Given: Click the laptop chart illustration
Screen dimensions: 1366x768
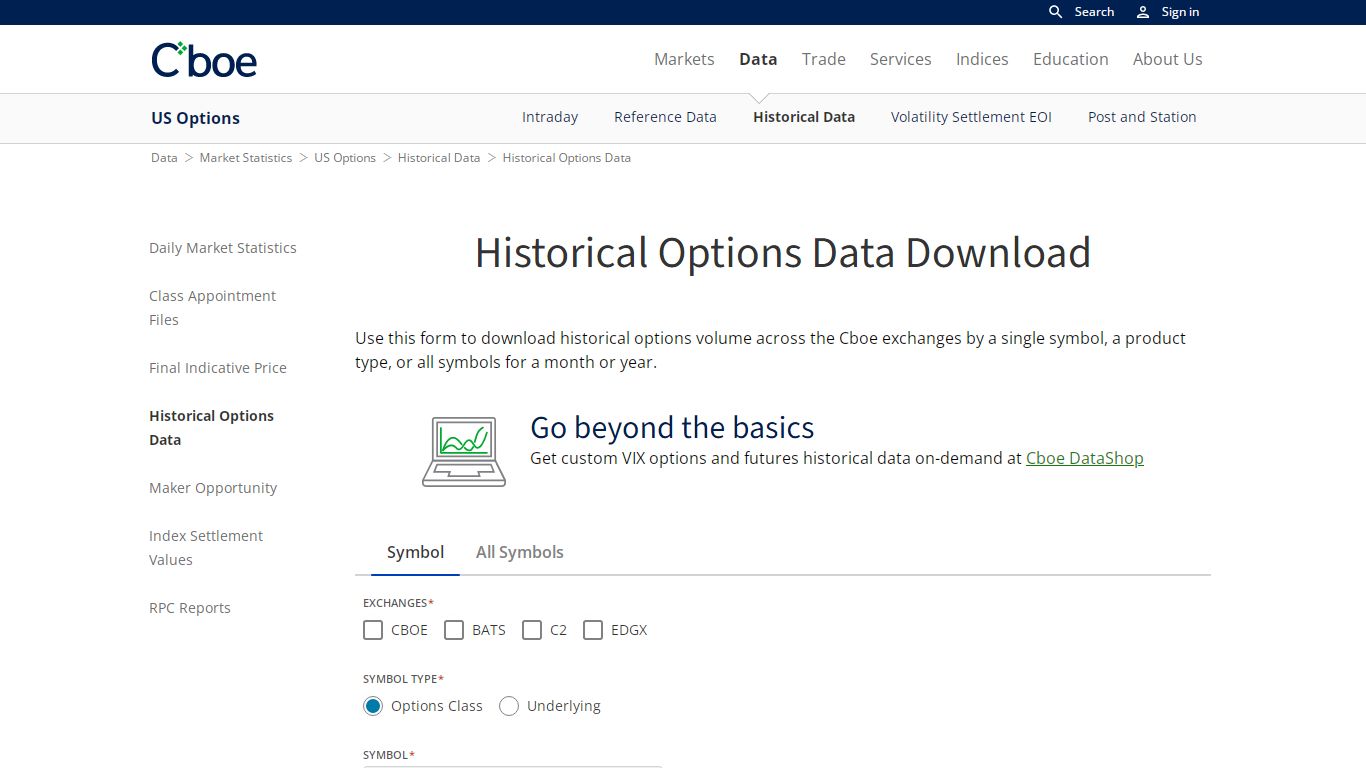Looking at the screenshot, I should coord(464,452).
